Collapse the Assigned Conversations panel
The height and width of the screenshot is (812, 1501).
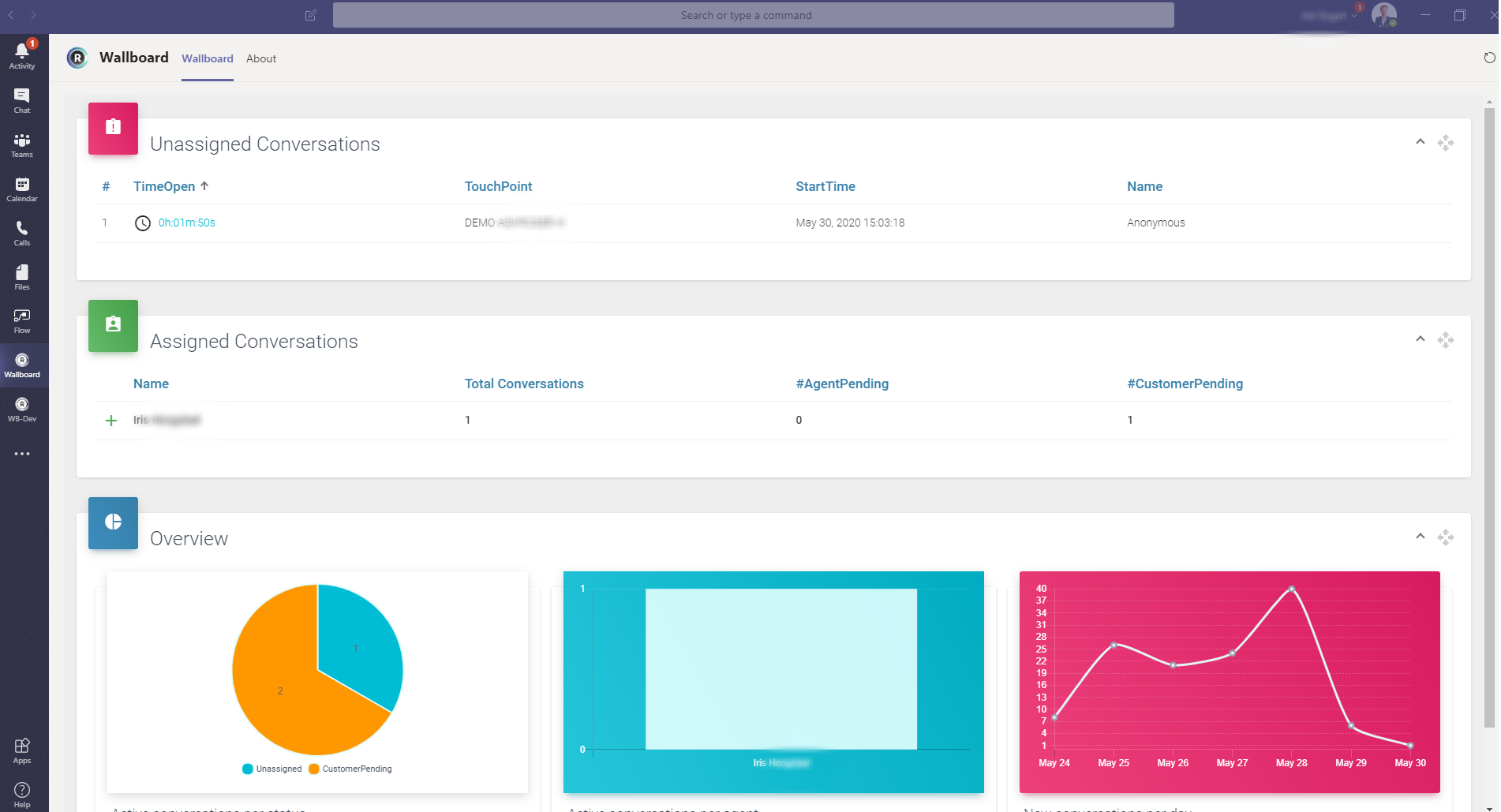[x=1420, y=339]
